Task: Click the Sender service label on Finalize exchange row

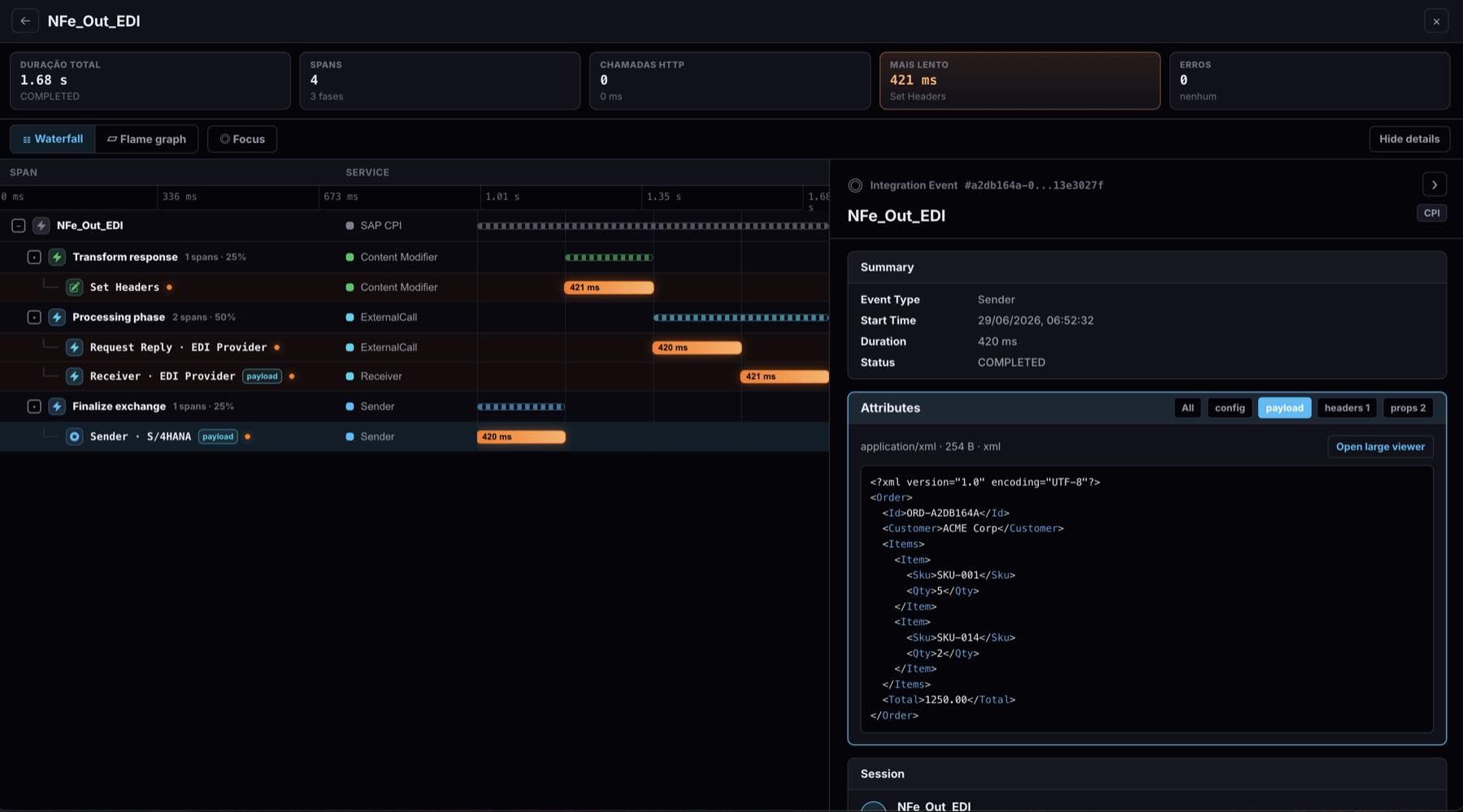Action: 377,406
